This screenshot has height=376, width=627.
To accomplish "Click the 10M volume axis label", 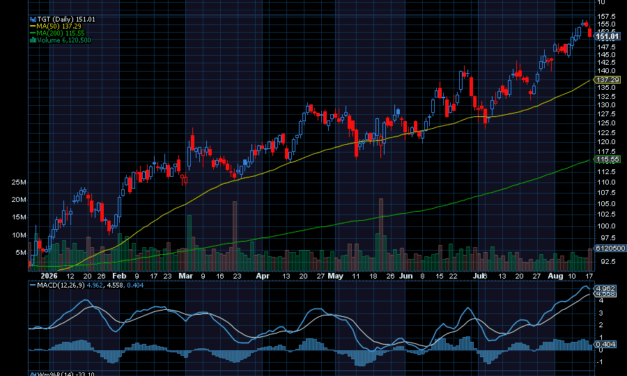I will coord(19,235).
